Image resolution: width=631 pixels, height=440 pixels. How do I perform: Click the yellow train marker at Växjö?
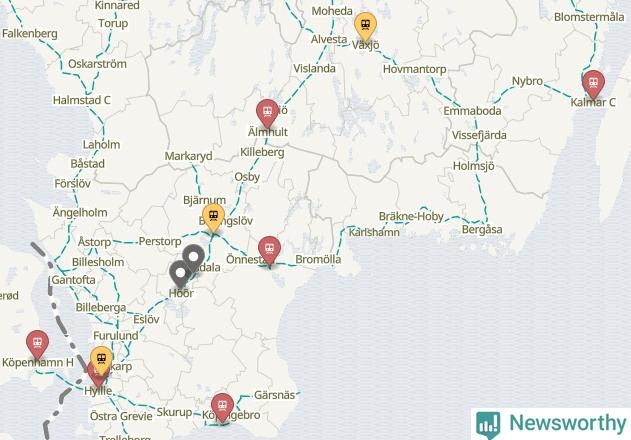[365, 25]
